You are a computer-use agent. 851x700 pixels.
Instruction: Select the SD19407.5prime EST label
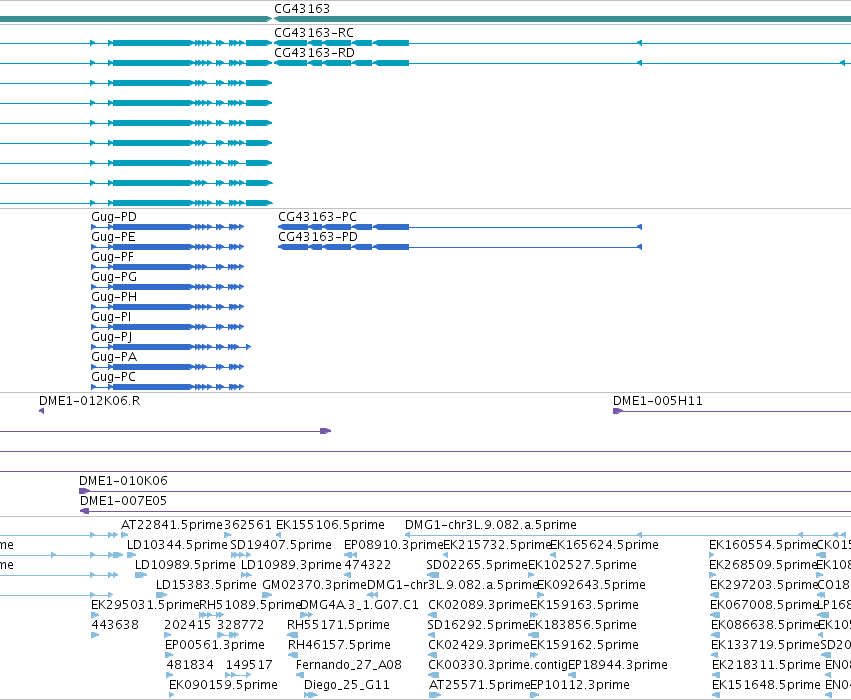click(281, 545)
